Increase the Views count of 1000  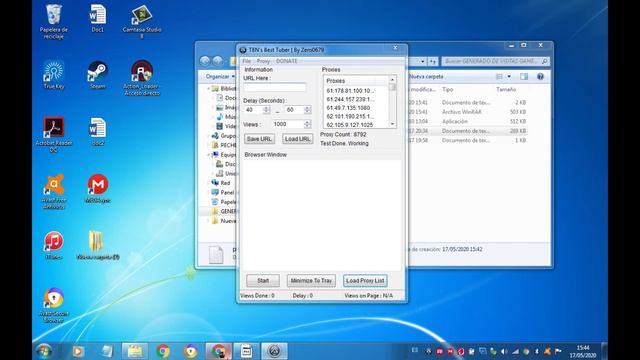point(307,122)
